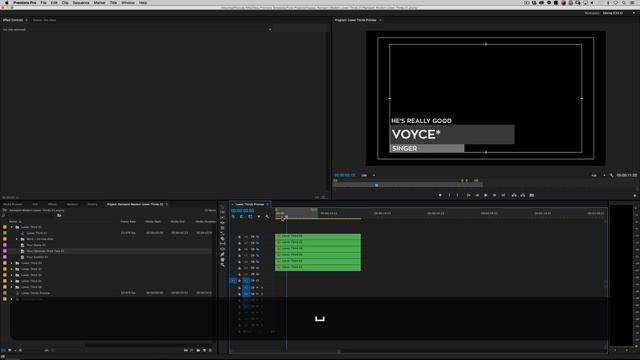The width and height of the screenshot is (640, 360).
Task: Toggle lock on Lower Third 05 clip's track
Action: pos(240,243)
